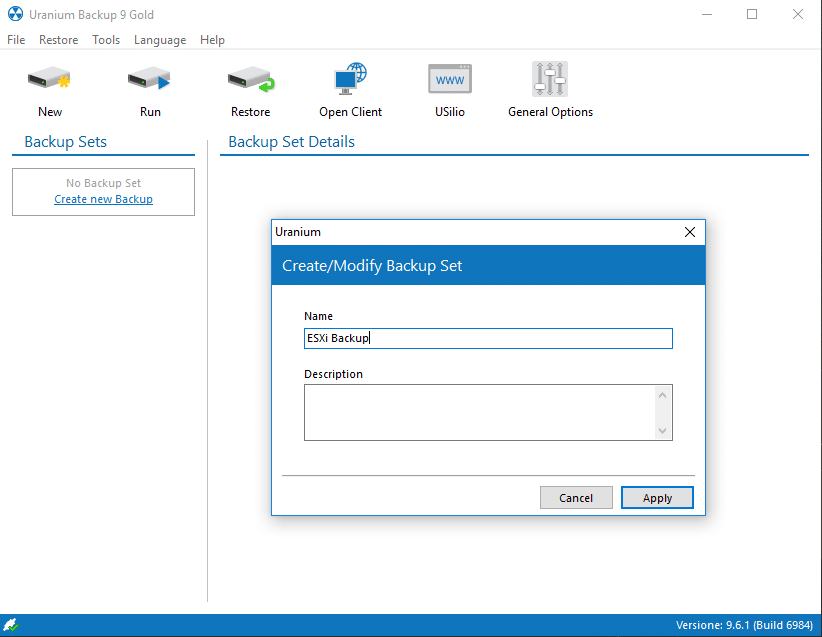Click the Create/Modify Backup Set header
The height and width of the screenshot is (637, 822).
point(372,265)
